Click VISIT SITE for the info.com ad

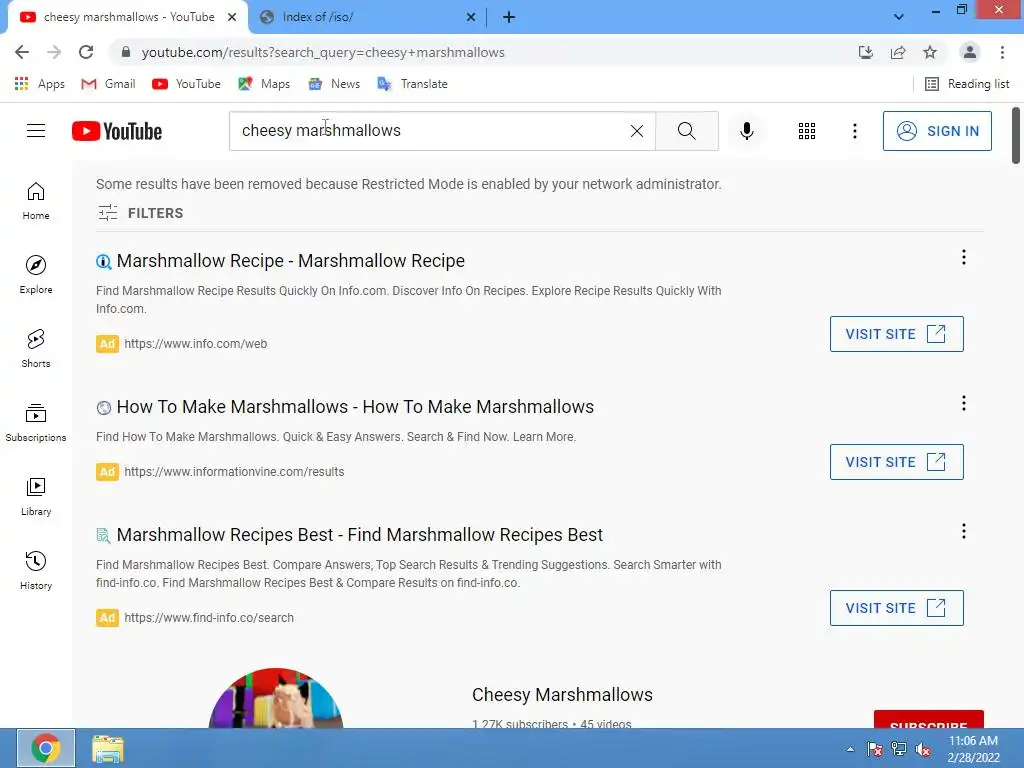(896, 334)
